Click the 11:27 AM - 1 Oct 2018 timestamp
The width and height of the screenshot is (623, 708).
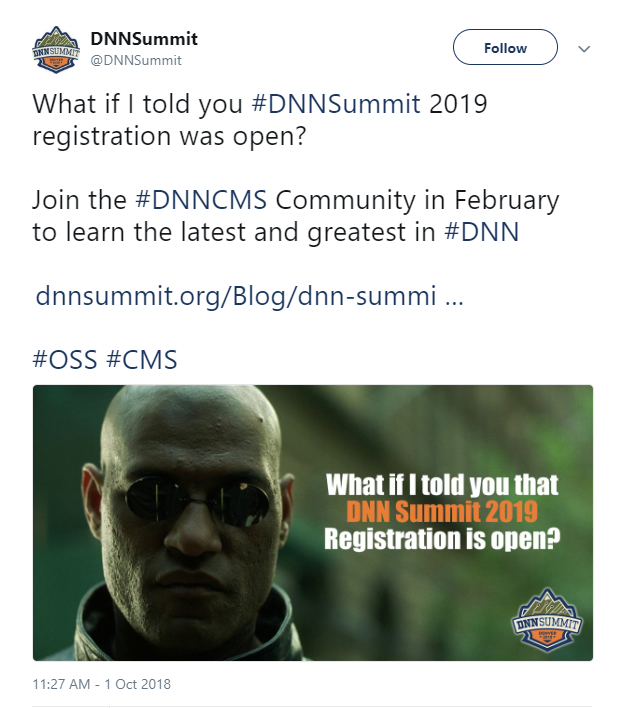coord(102,684)
